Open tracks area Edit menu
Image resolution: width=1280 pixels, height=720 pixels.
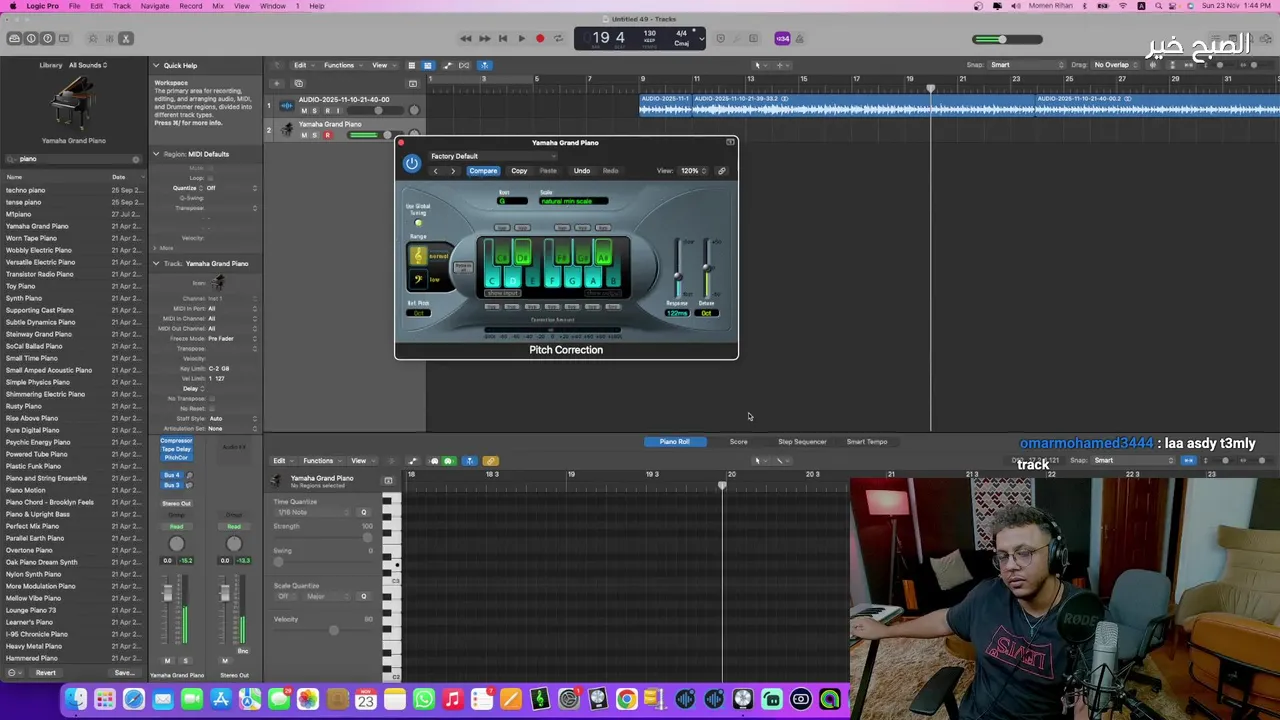[x=302, y=65]
